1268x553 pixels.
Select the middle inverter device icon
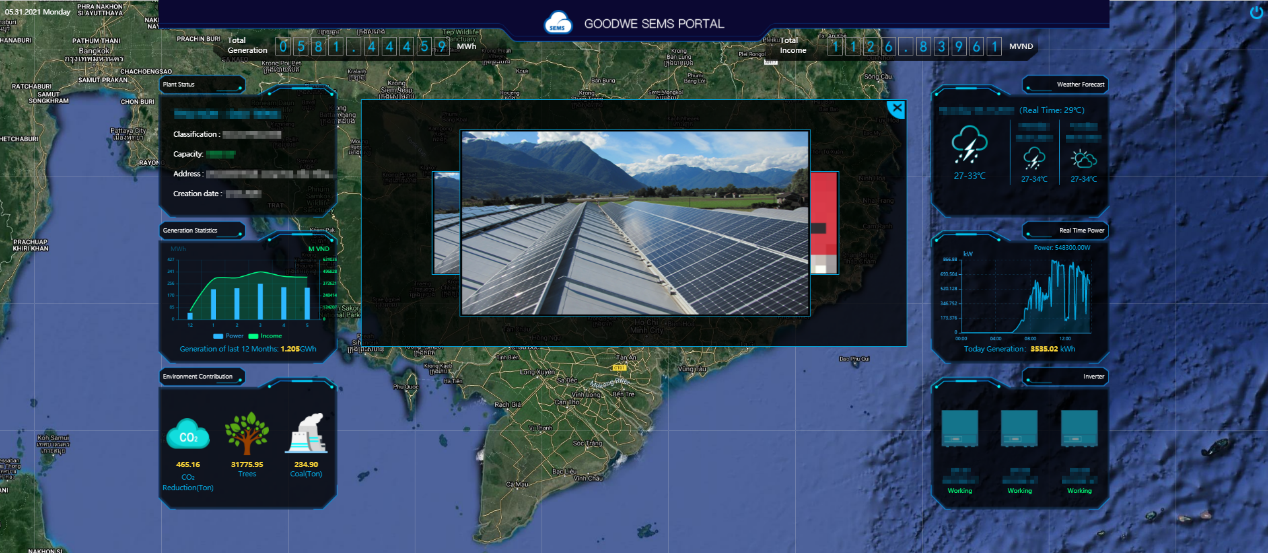coord(1019,430)
